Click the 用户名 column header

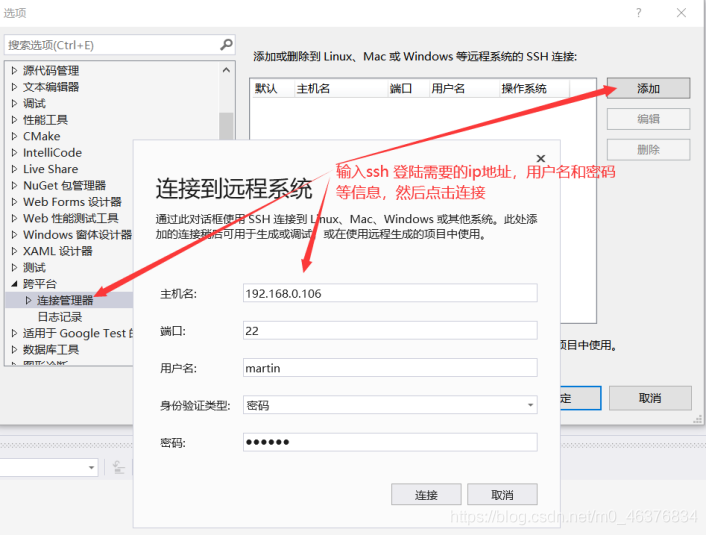coord(464,88)
